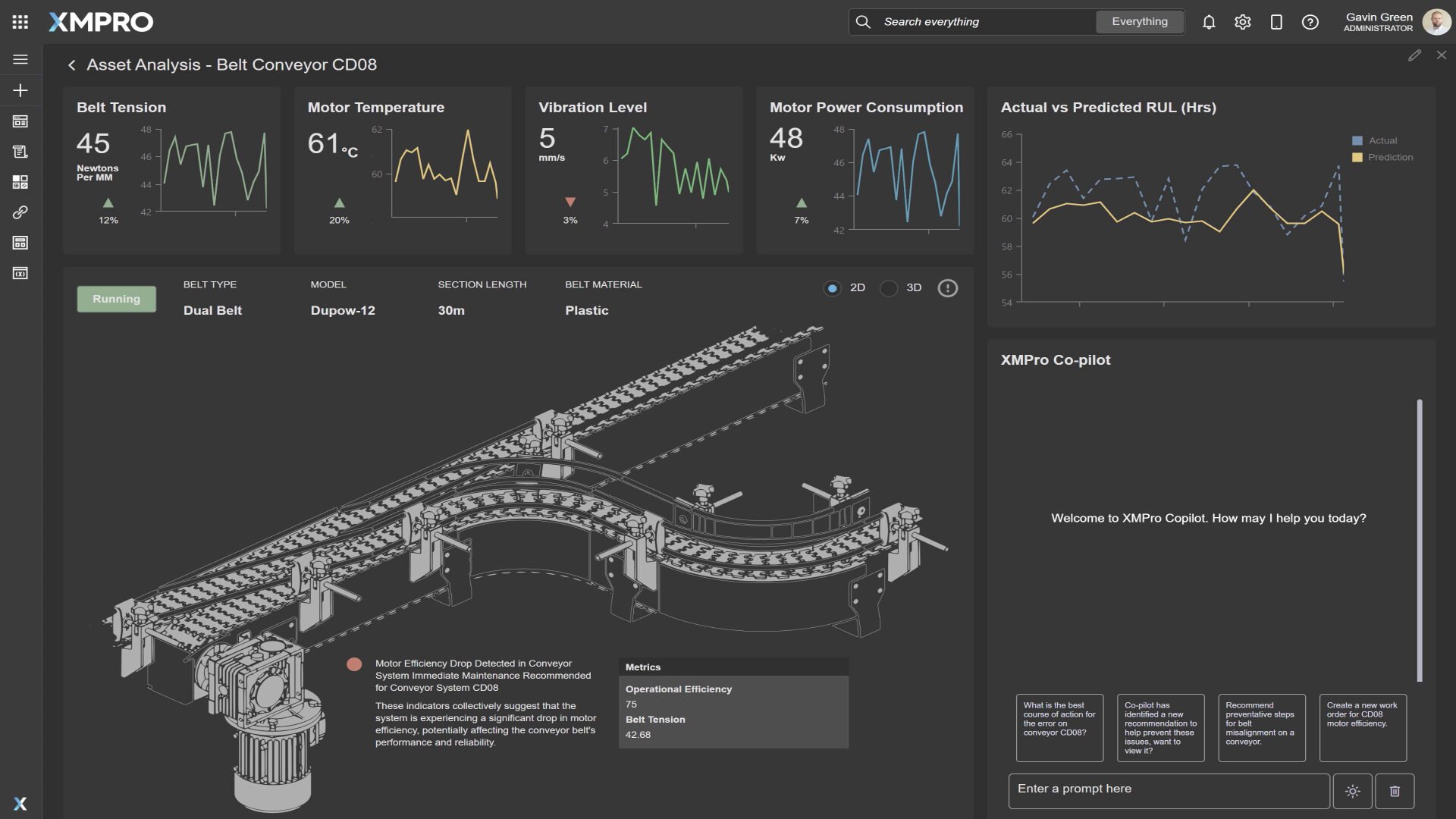Click the alert info icon next to the 3D option
Image resolution: width=1456 pixels, height=819 pixels.
(x=947, y=288)
